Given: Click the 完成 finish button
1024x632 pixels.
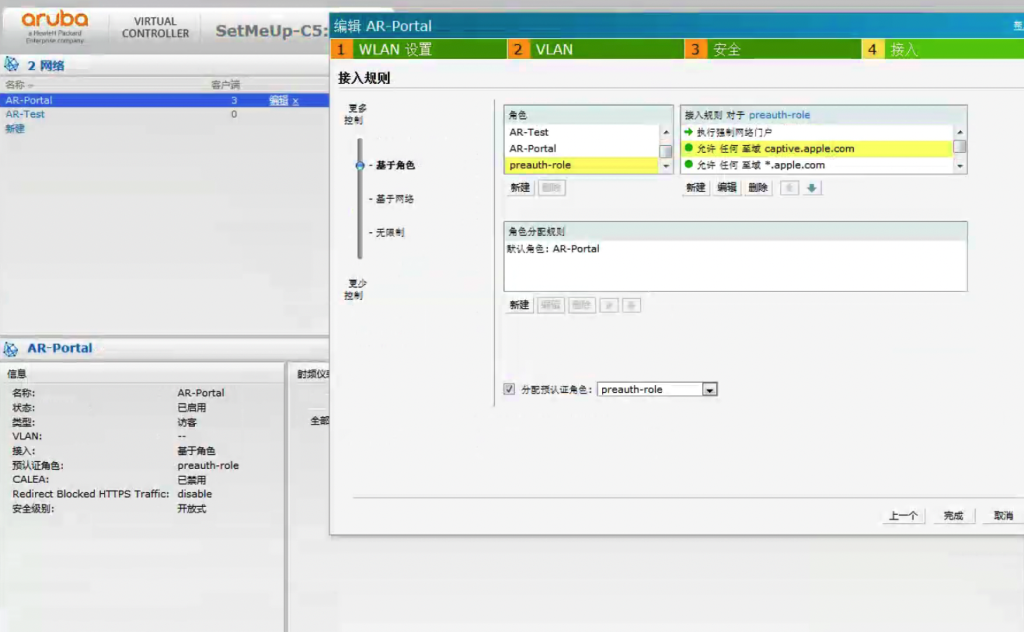Looking at the screenshot, I should pyautogui.click(x=953, y=516).
